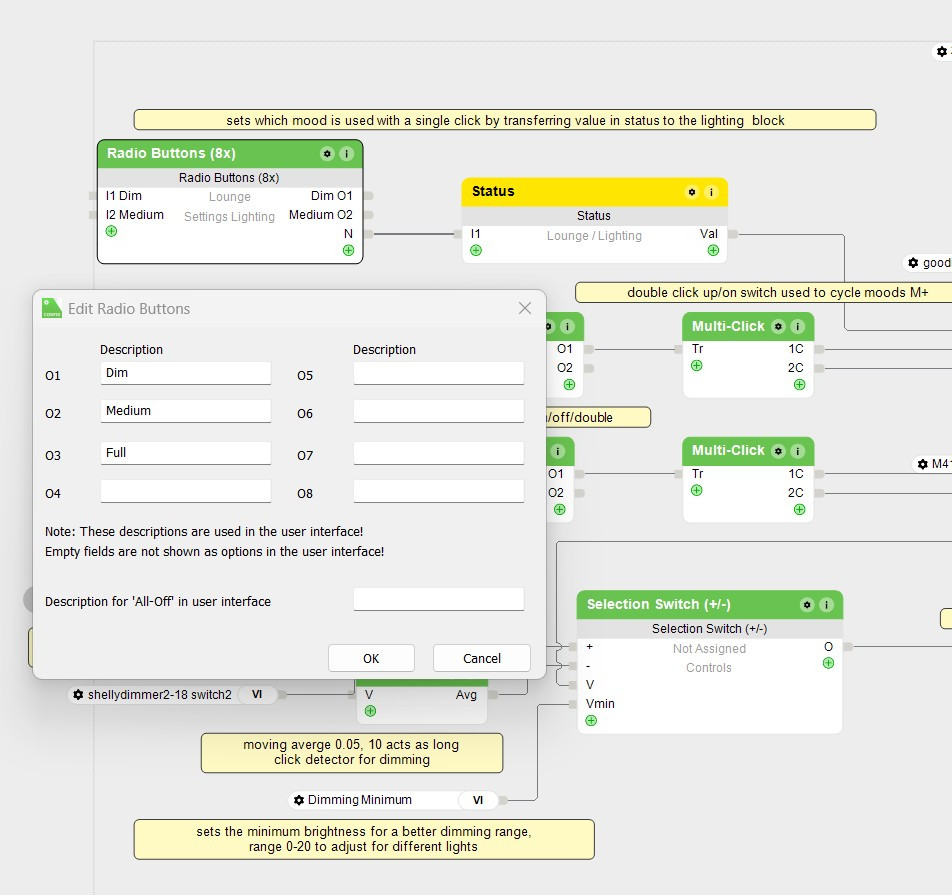Screen dimensions: 952x895
Task: Open gear on lower Multi-Click block
Action: (778, 451)
